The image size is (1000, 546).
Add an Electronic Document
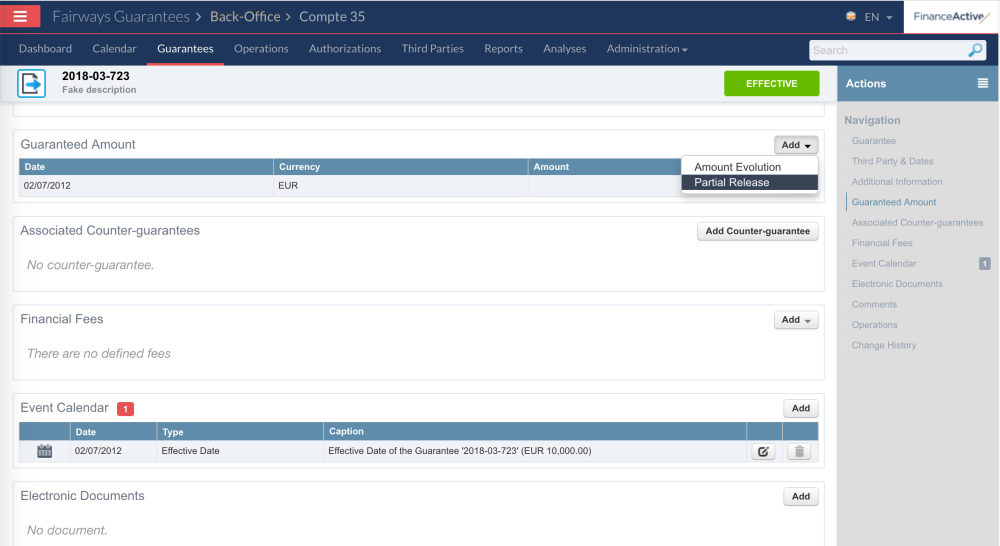801,496
